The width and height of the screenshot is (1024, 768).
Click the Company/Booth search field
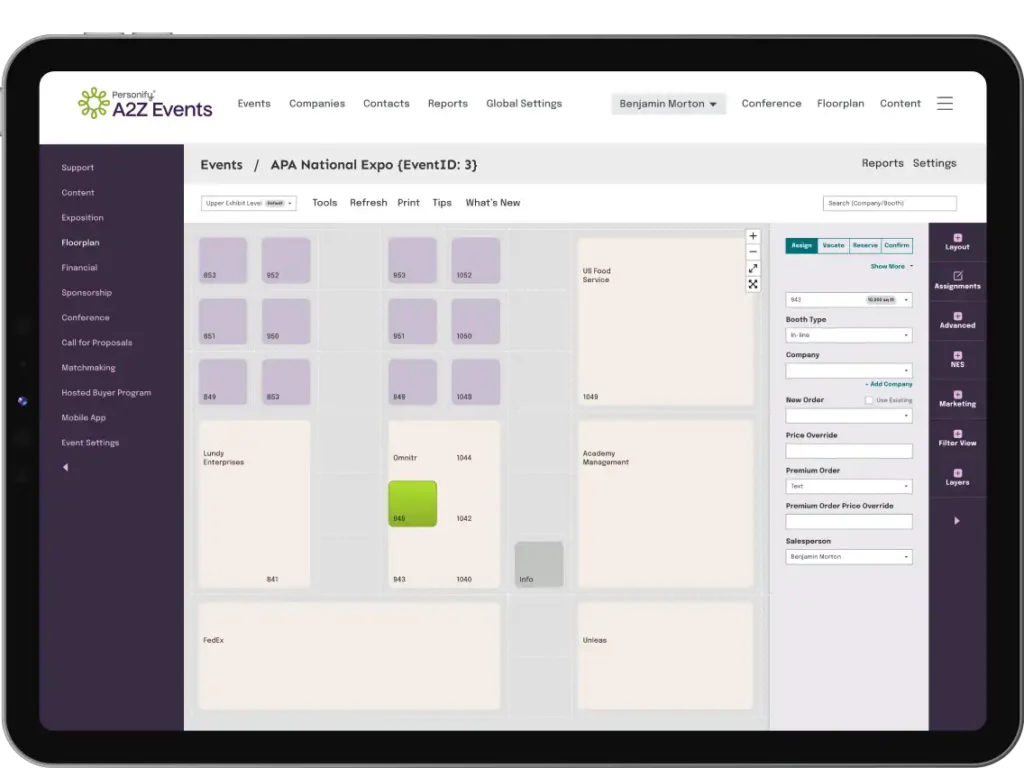(889, 203)
